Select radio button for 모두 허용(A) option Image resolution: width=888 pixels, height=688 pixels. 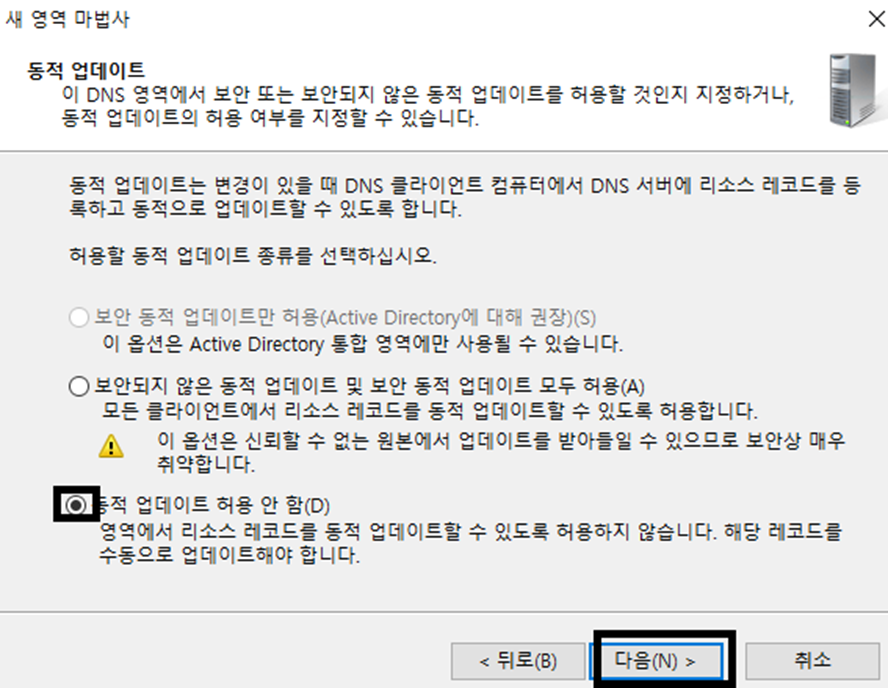tap(79, 386)
